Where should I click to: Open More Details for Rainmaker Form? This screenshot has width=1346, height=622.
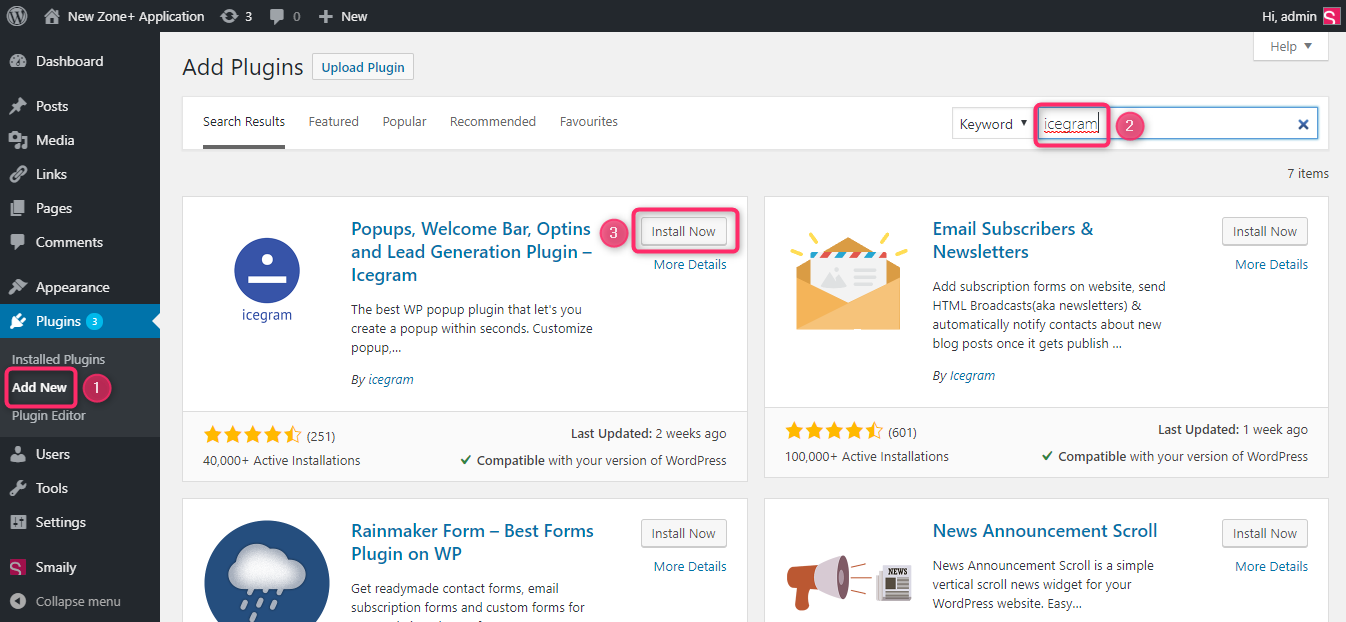tap(690, 567)
